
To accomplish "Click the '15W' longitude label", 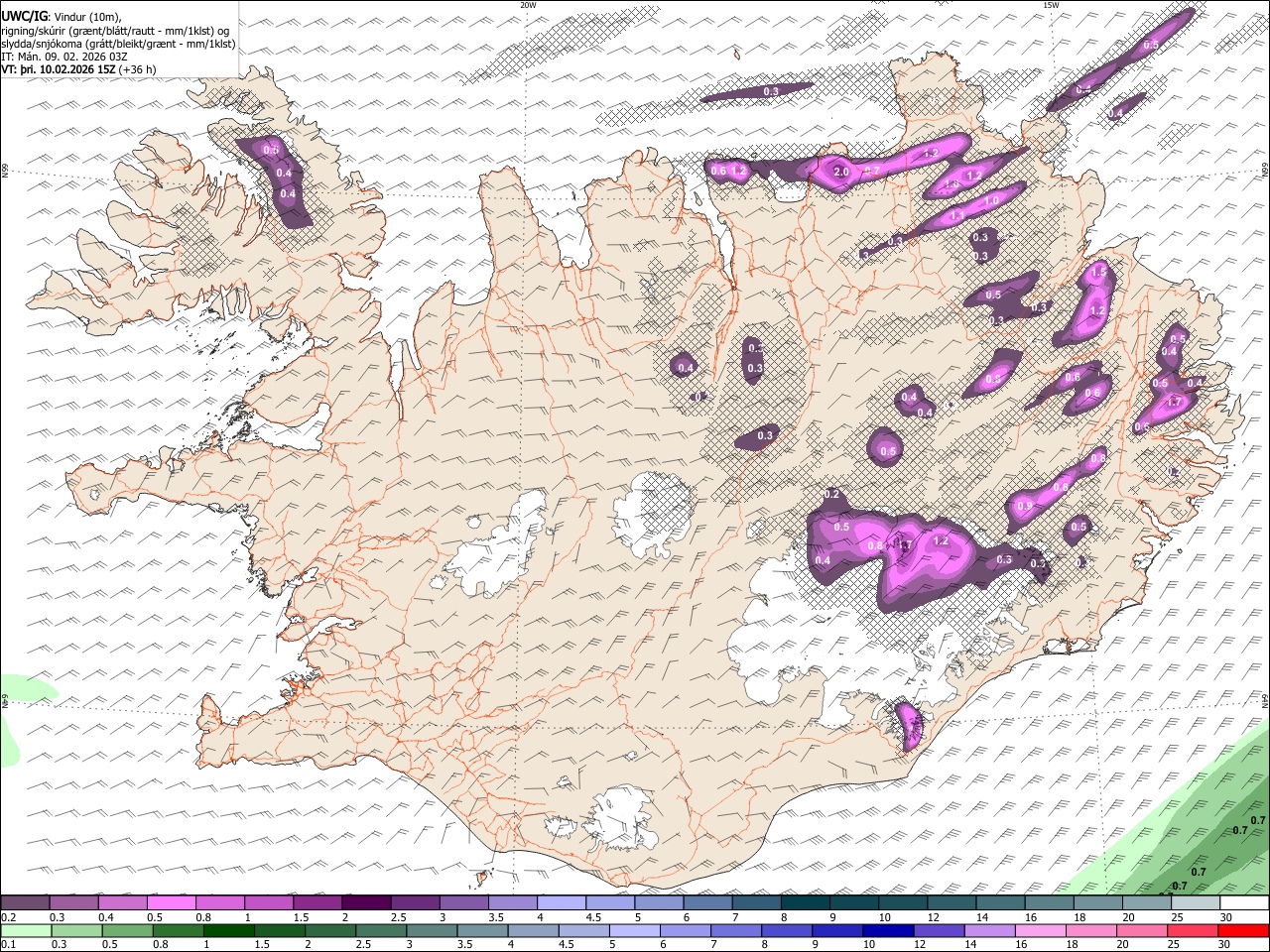I will [x=1050, y=5].
